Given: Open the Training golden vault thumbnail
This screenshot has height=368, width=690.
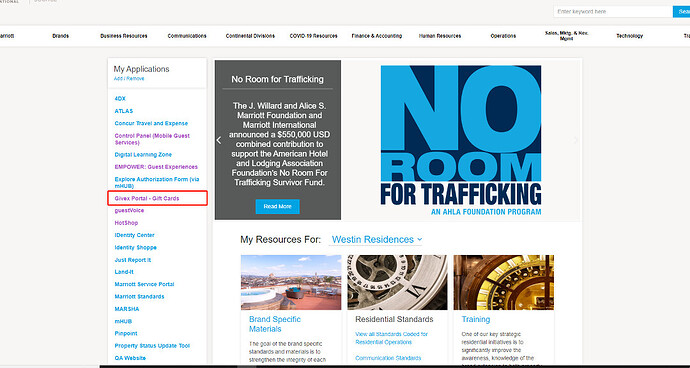Looking at the screenshot, I should tap(504, 282).
